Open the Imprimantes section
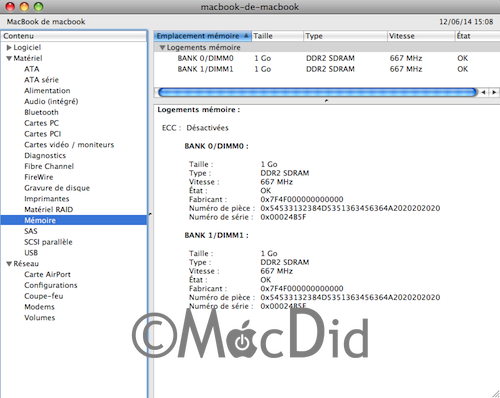The image size is (500, 398). [47, 199]
